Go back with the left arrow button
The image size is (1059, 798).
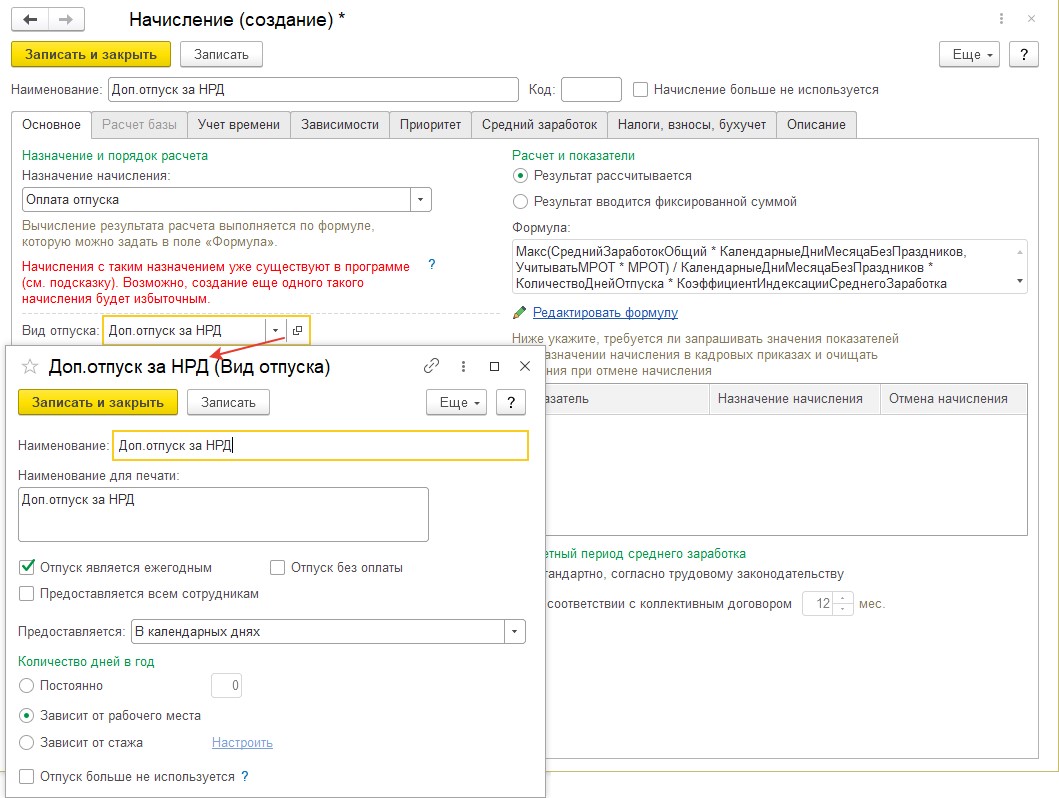click(30, 20)
